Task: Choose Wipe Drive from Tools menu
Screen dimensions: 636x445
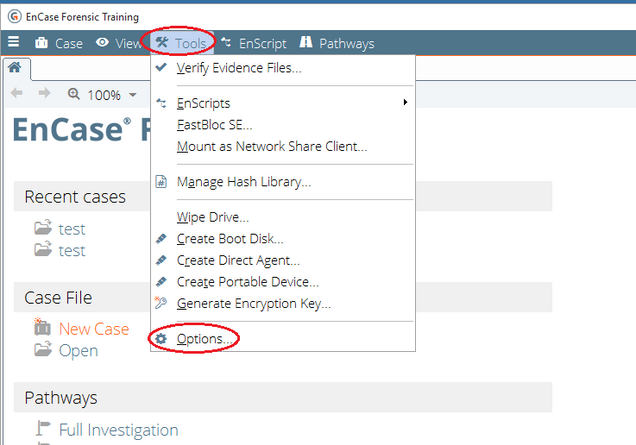Action: [212, 217]
